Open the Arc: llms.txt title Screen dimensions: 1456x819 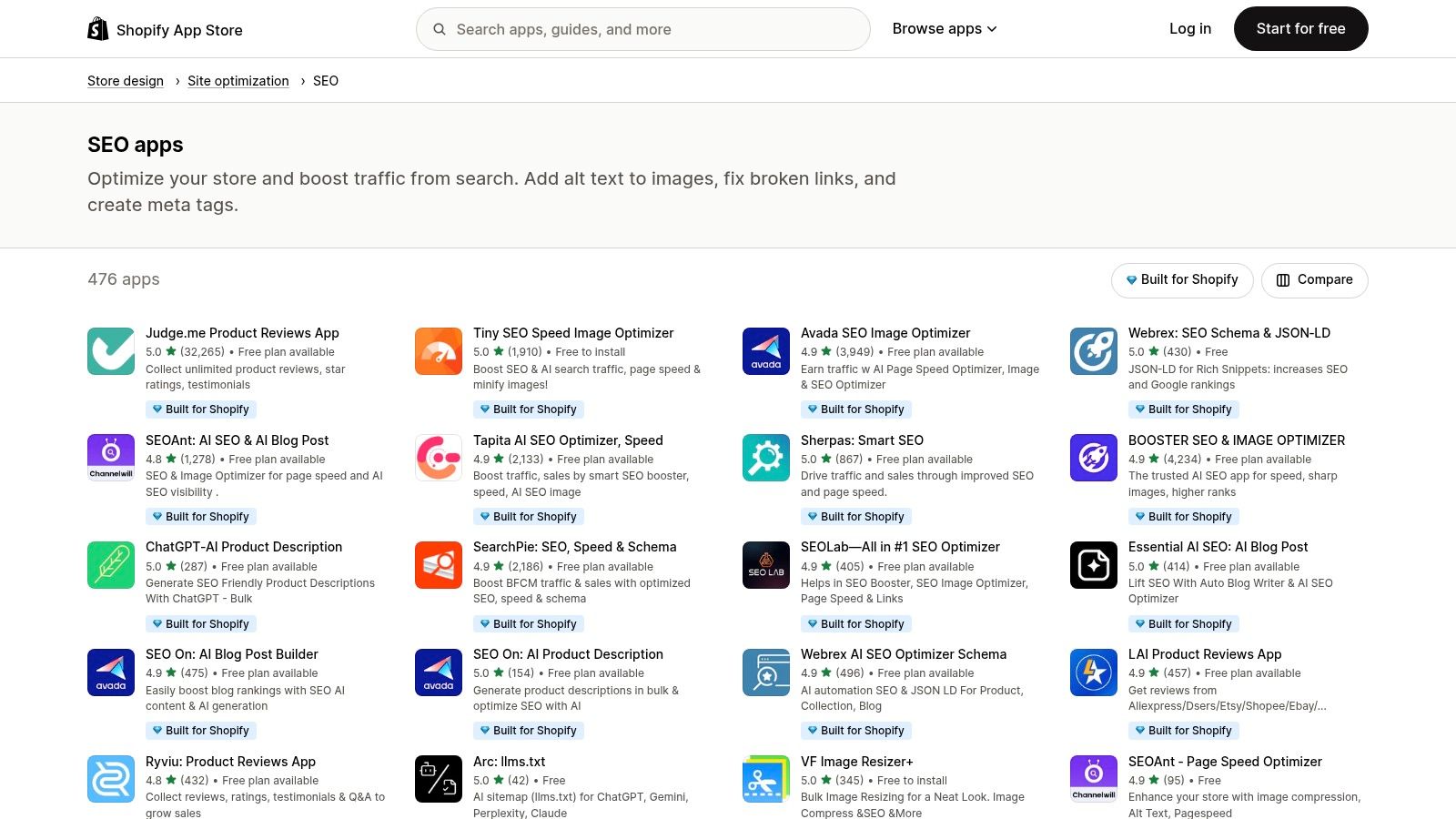tap(510, 762)
